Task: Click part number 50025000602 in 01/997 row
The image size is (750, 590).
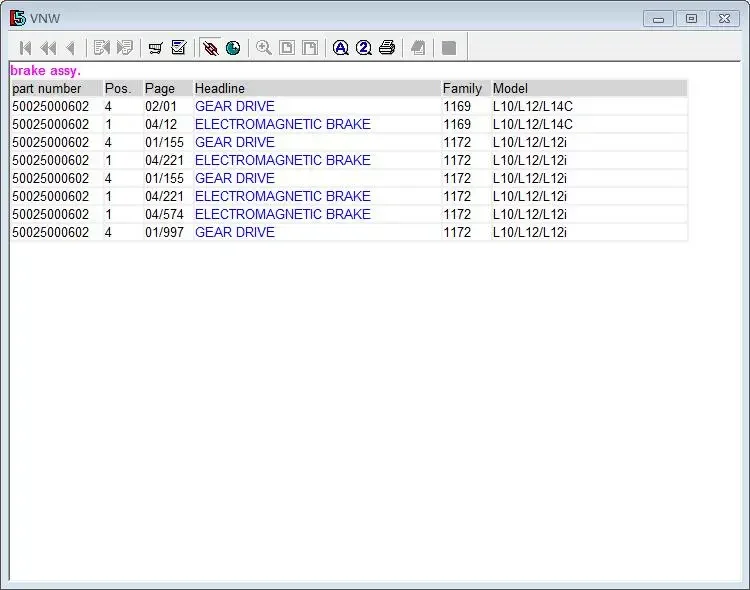Action: (x=50, y=233)
